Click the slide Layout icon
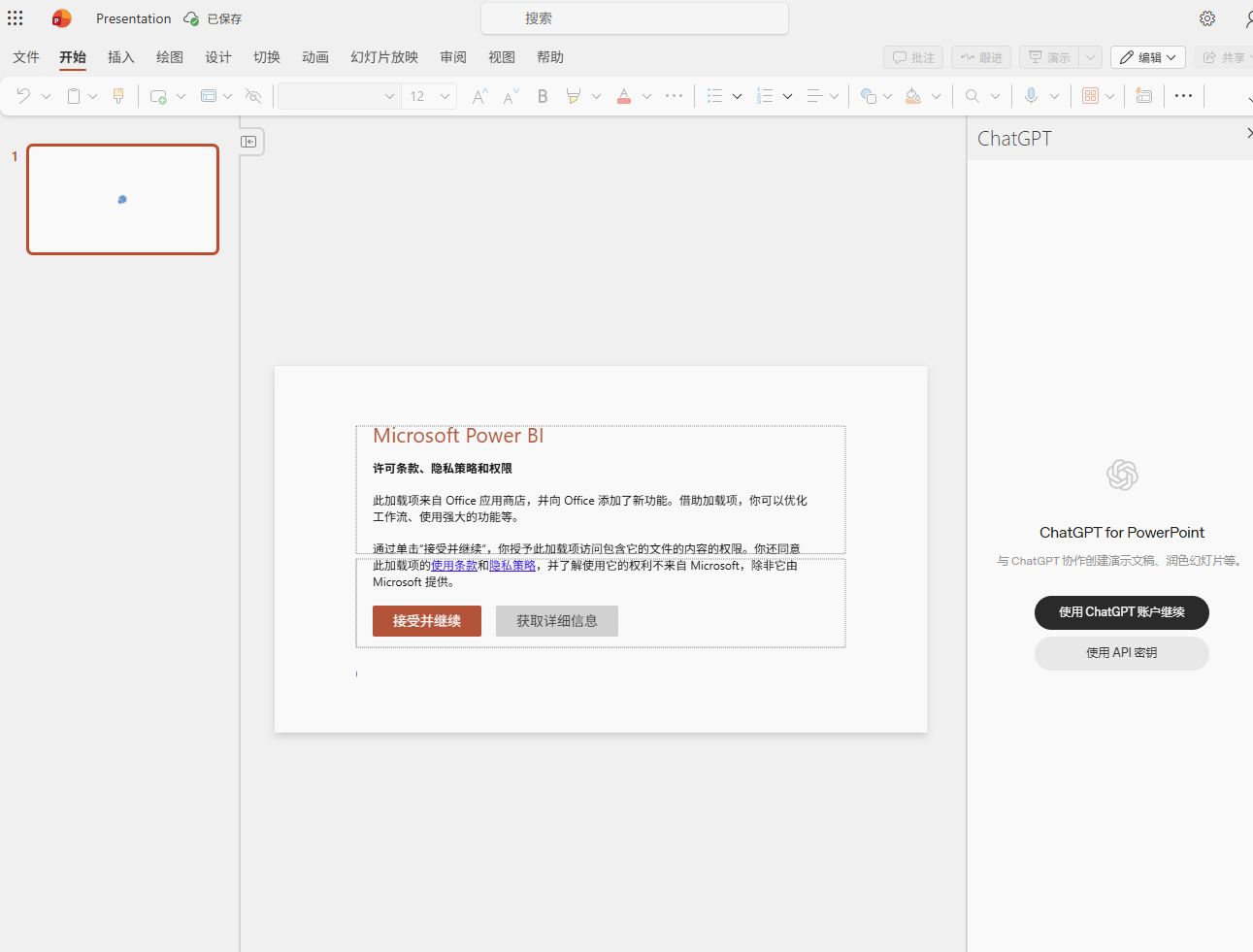This screenshot has height=952, width=1253. click(209, 96)
